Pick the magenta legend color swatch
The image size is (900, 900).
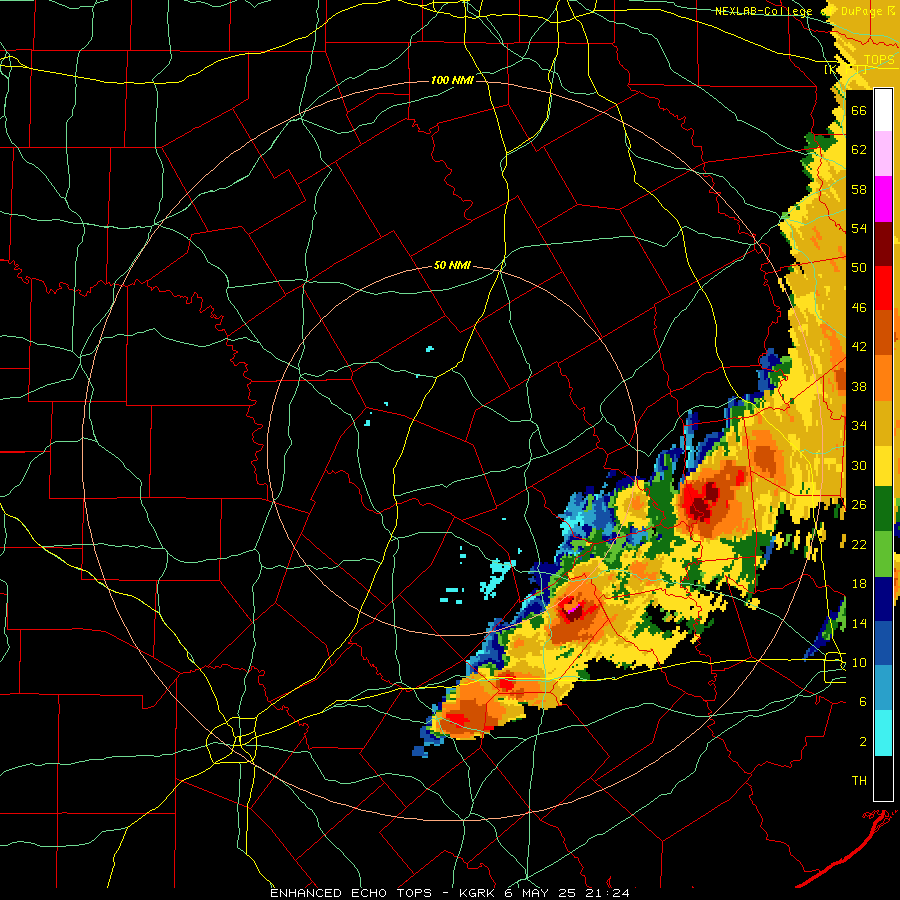coord(883,199)
